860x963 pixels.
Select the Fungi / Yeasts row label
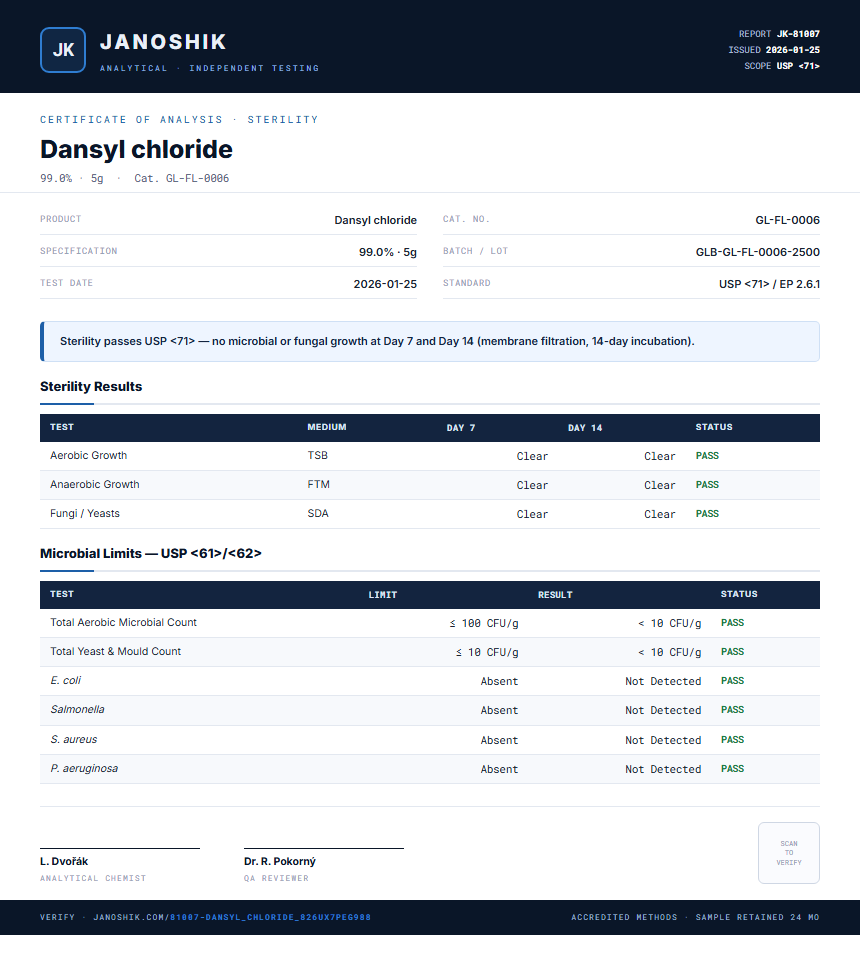[85, 513]
